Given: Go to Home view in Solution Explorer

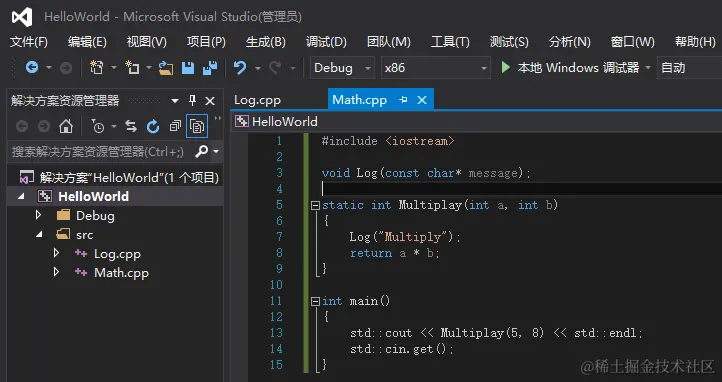Looking at the screenshot, I should 66,126.
